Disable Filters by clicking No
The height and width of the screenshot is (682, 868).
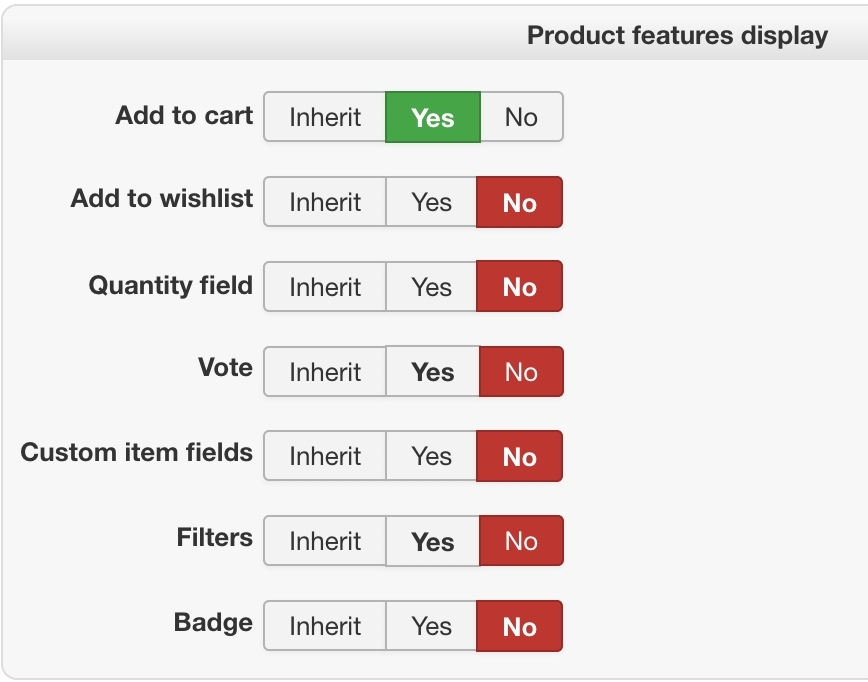(521, 541)
